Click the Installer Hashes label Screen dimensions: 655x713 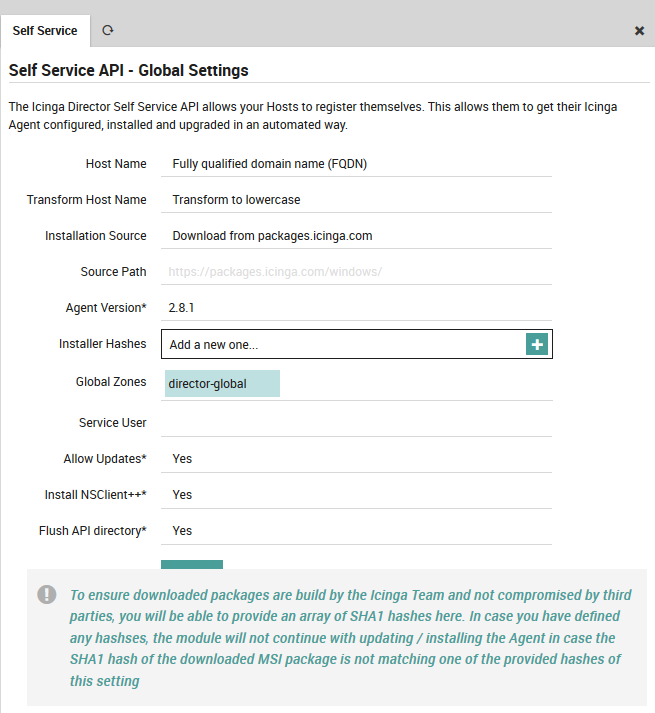point(102,344)
